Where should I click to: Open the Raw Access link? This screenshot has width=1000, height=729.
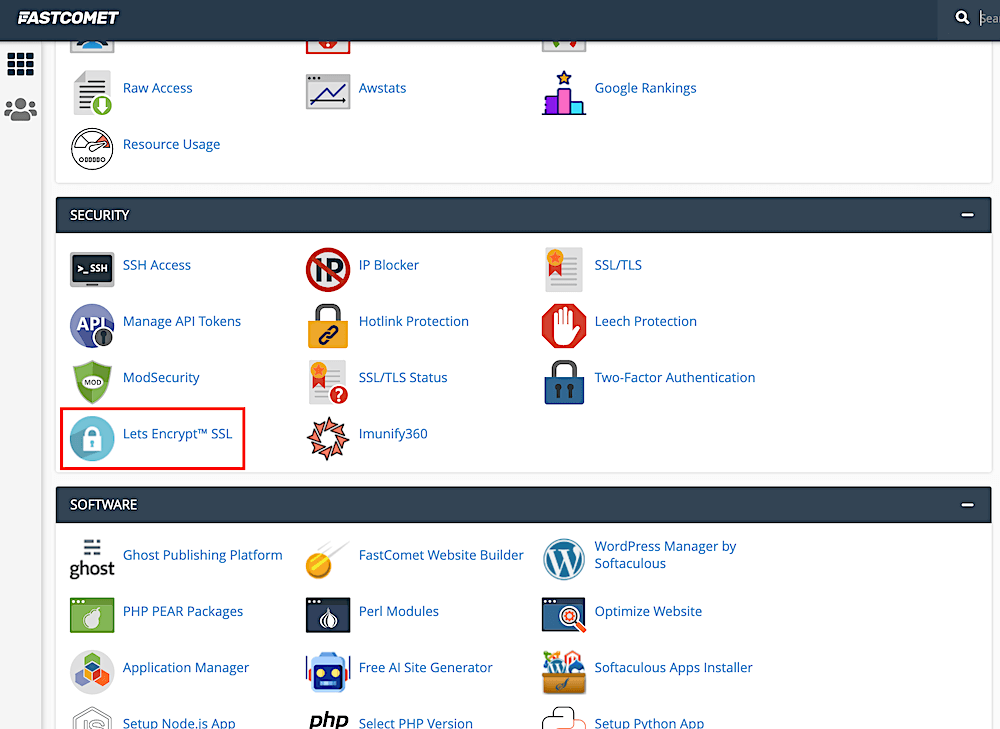tap(158, 88)
